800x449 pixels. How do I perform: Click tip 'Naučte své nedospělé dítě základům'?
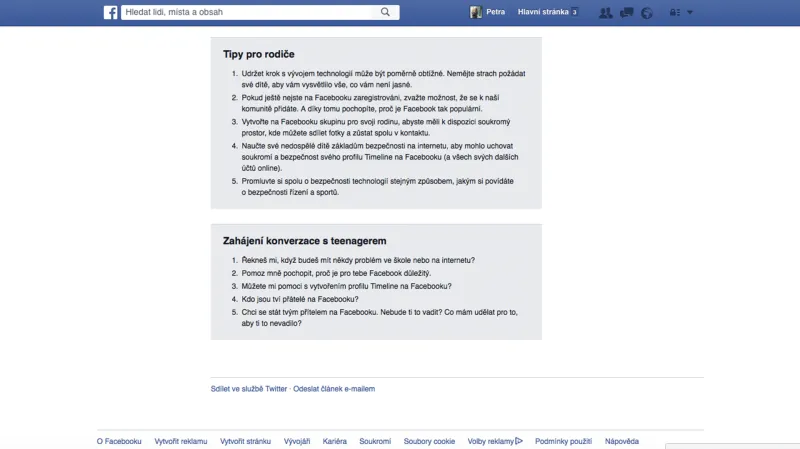380,157
